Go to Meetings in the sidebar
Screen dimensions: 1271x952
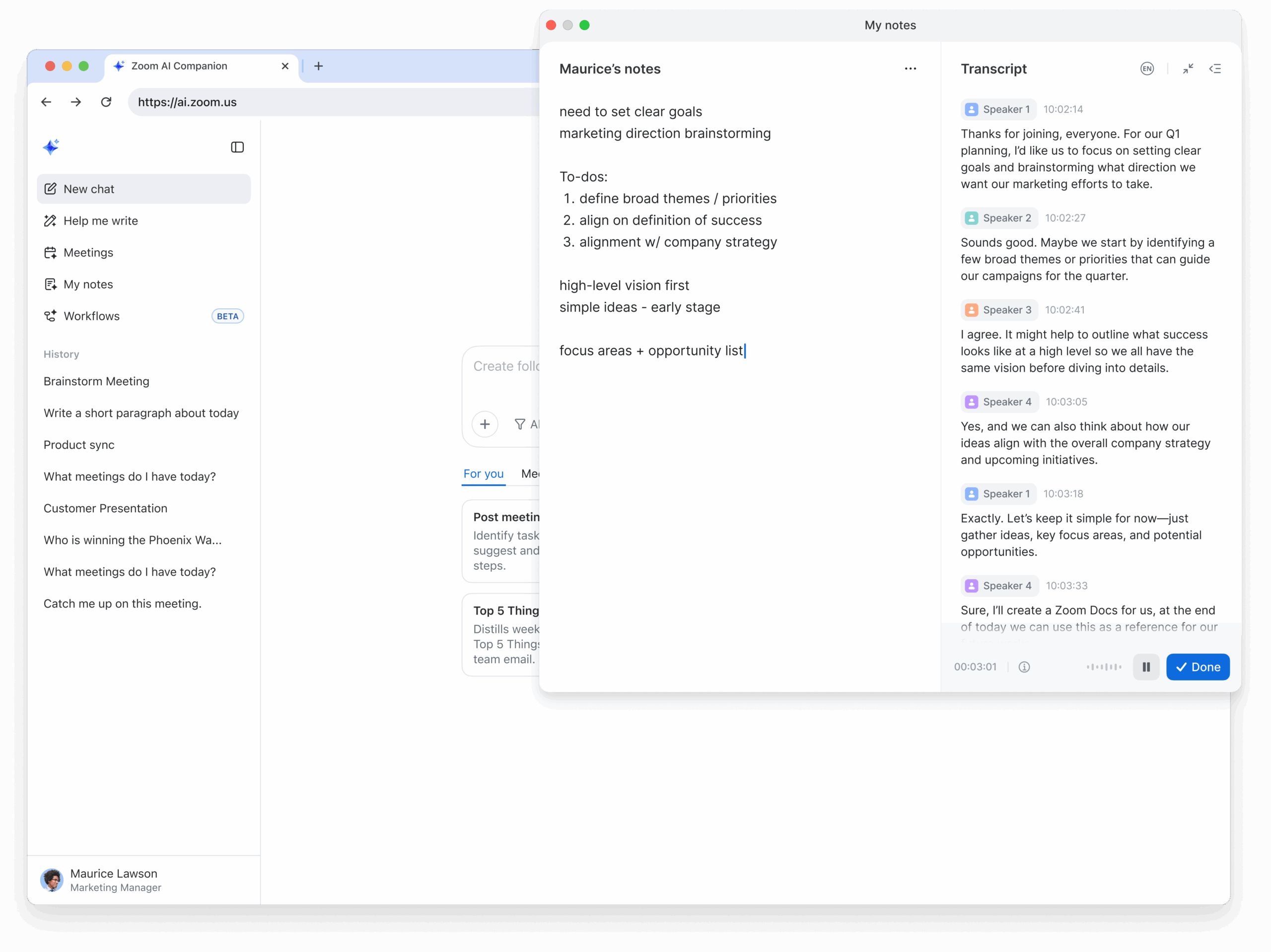tap(143, 252)
